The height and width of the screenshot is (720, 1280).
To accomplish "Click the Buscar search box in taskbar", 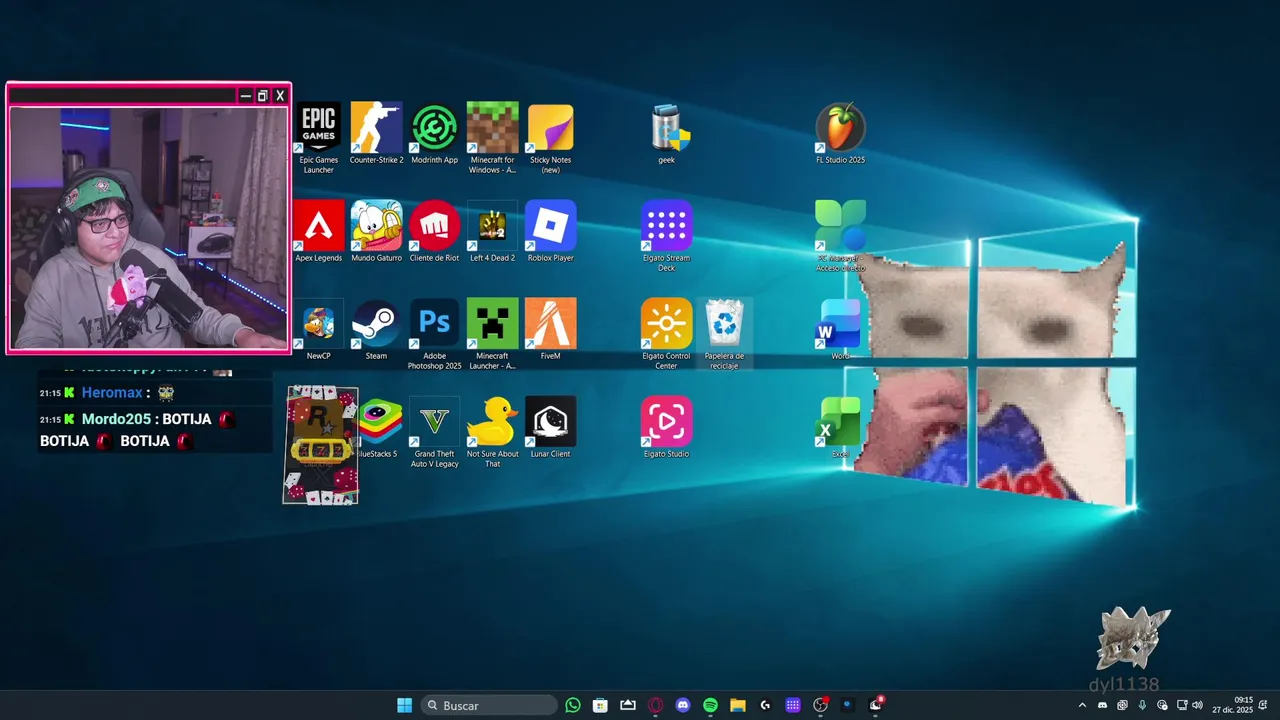I will coord(489,705).
